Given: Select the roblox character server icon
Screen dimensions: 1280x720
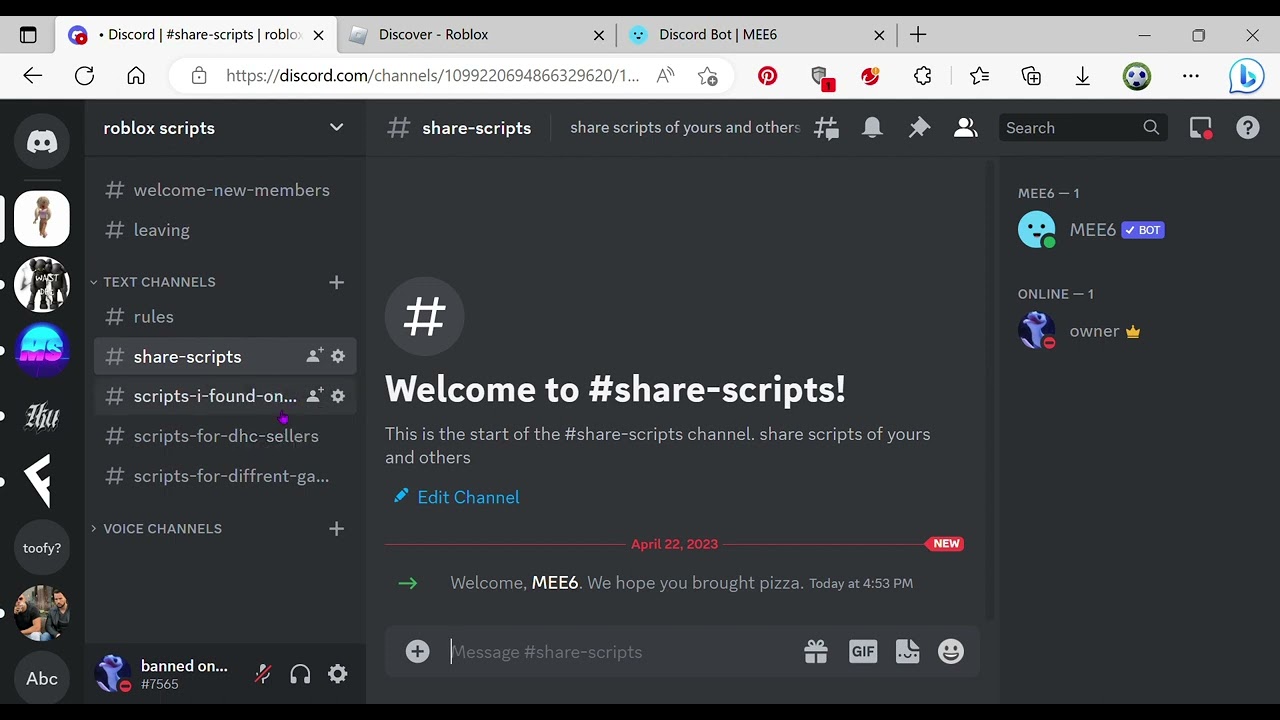Looking at the screenshot, I should click(42, 218).
